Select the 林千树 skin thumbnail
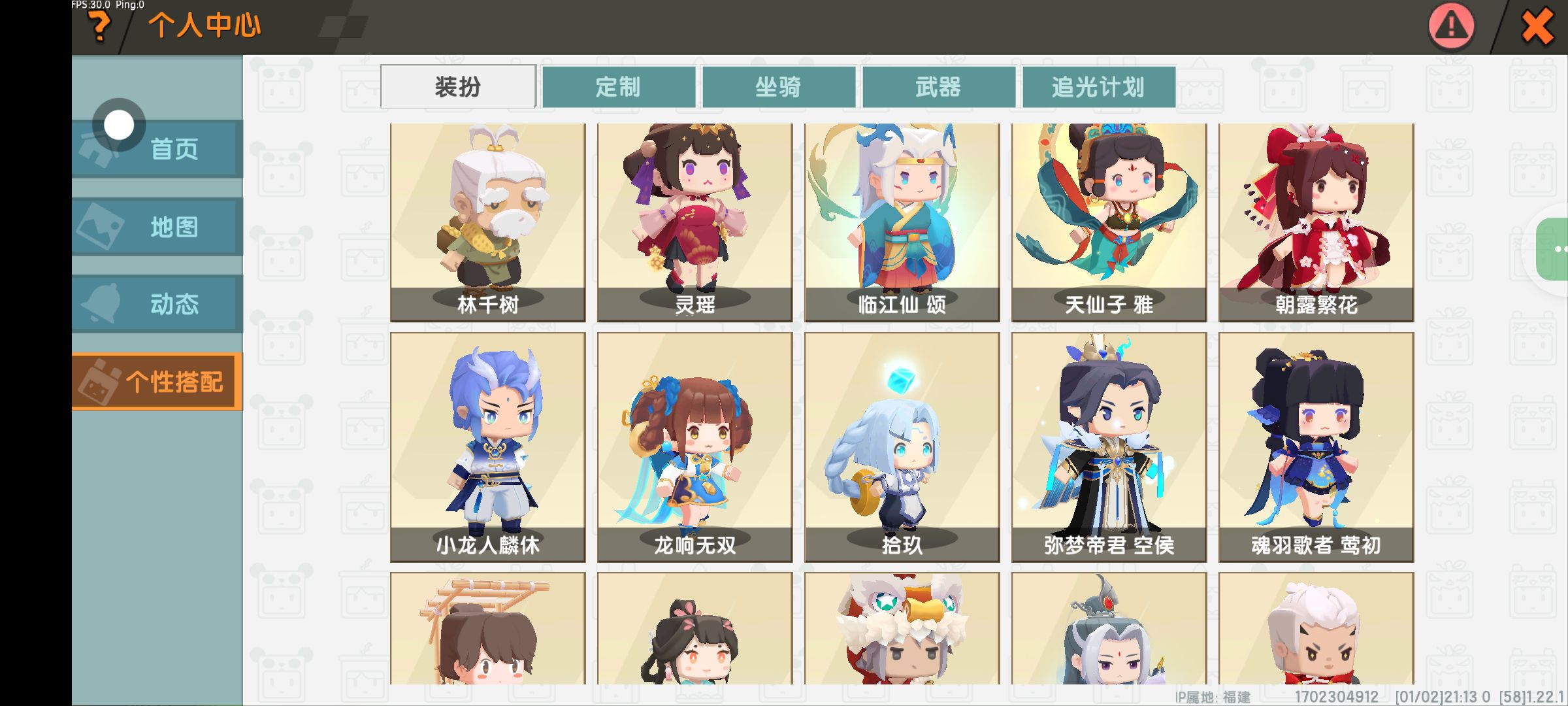The height and width of the screenshot is (706, 1568). click(488, 222)
